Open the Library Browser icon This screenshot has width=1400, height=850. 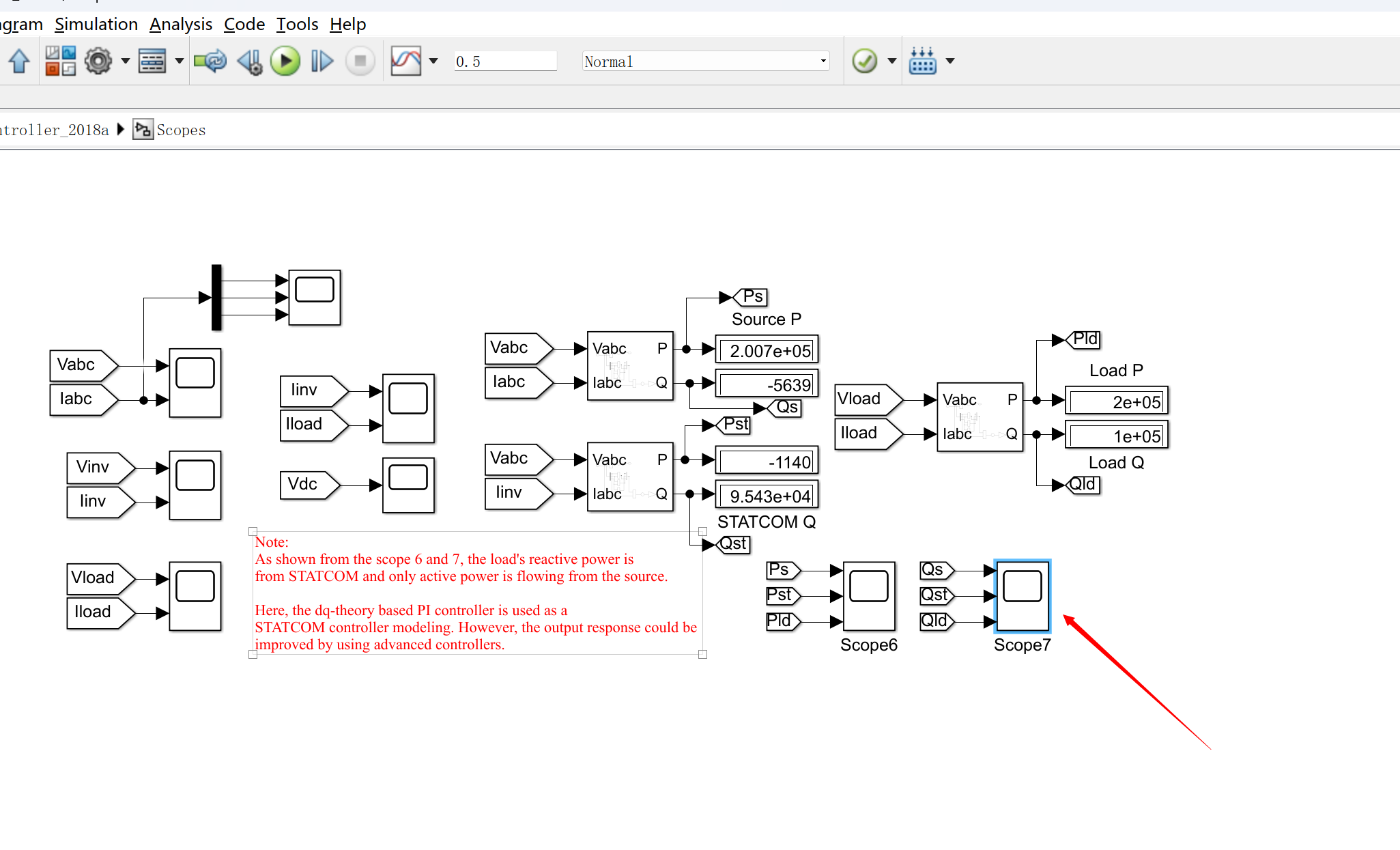pyautogui.click(x=60, y=61)
